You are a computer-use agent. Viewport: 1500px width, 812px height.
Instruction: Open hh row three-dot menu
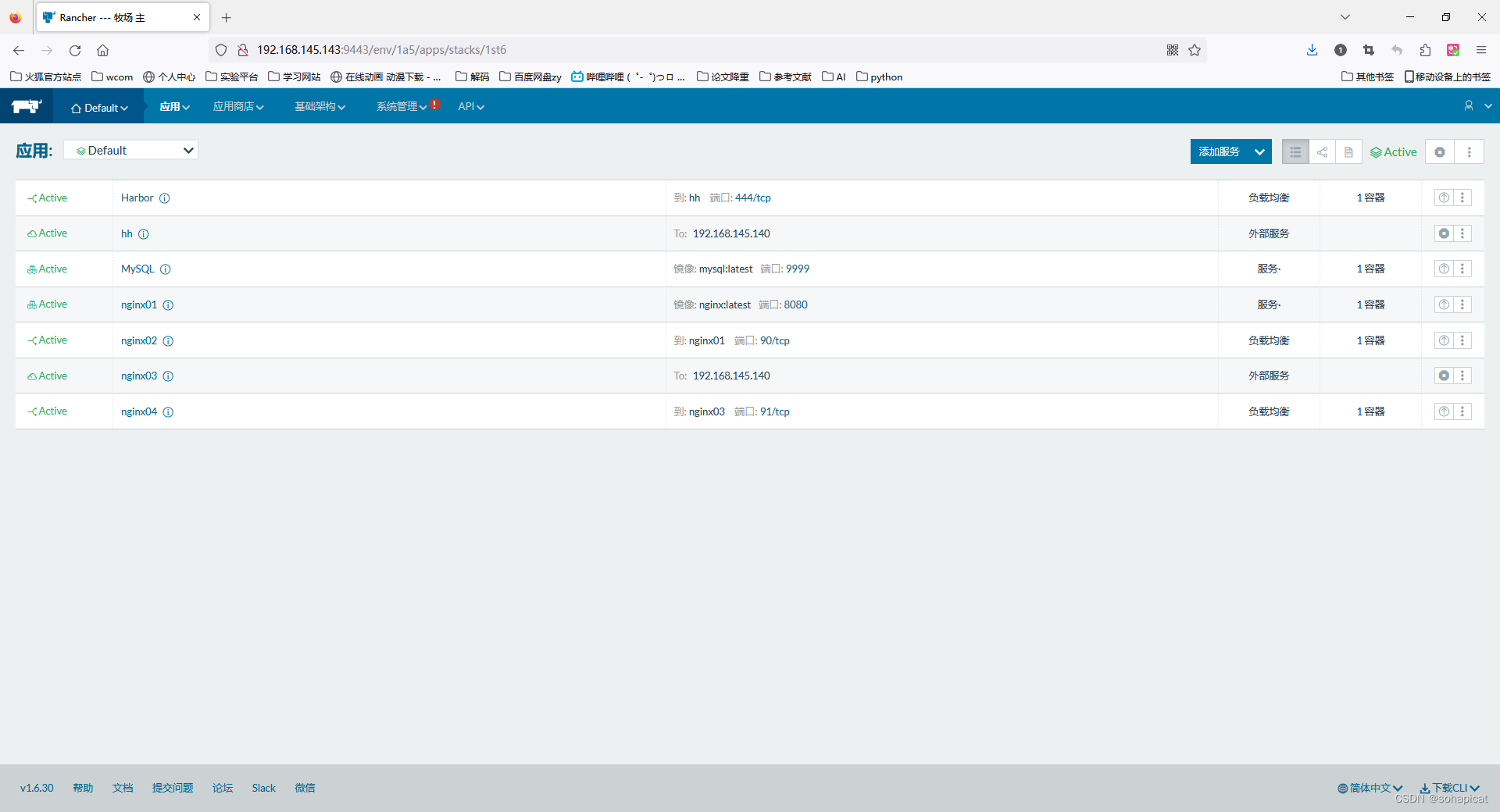pos(1462,233)
